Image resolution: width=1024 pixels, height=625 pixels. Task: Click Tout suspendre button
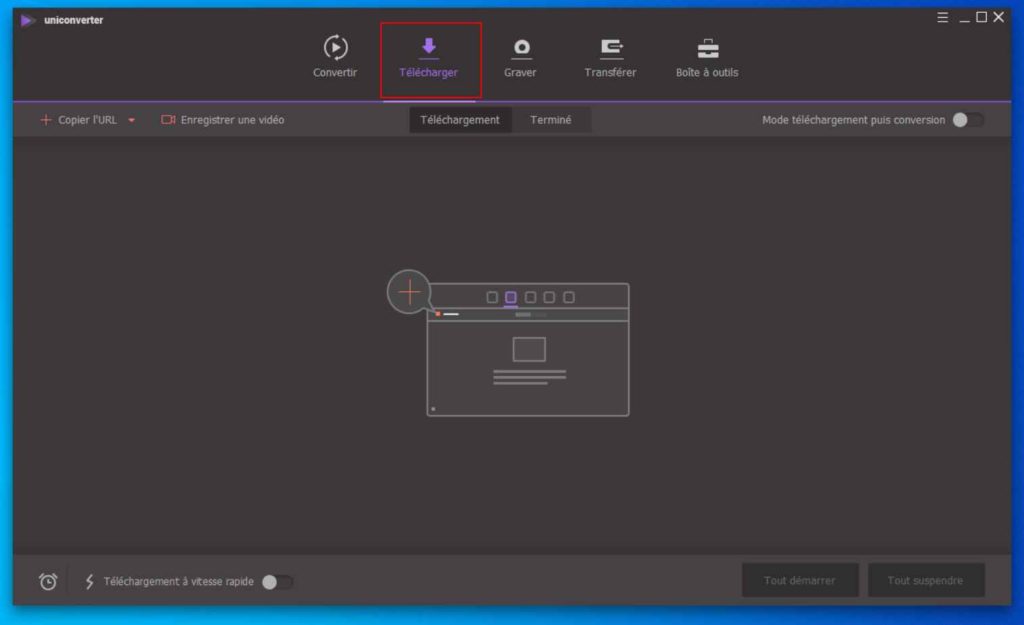click(x=925, y=580)
